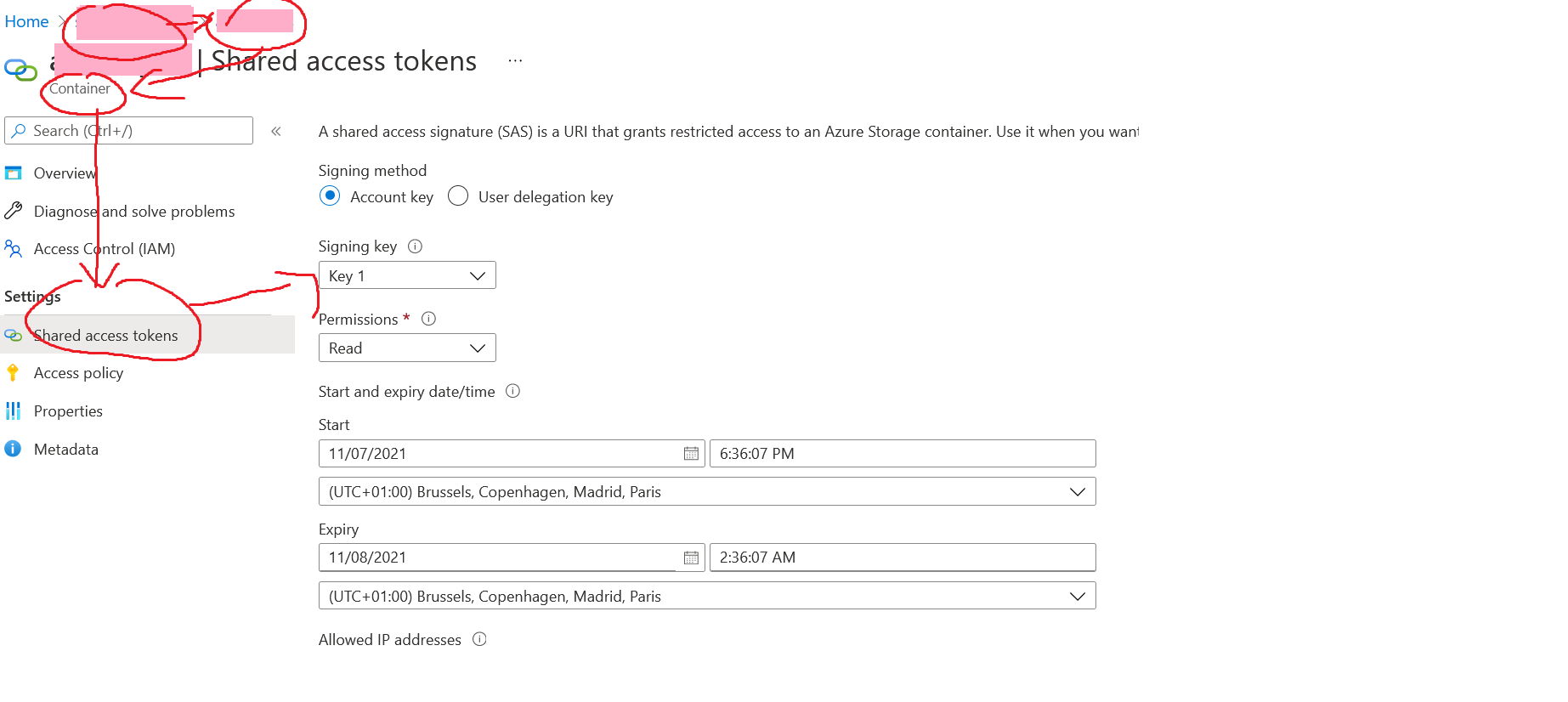1568x702 pixels.
Task: Open the Signing key dropdown
Action: tap(406, 275)
